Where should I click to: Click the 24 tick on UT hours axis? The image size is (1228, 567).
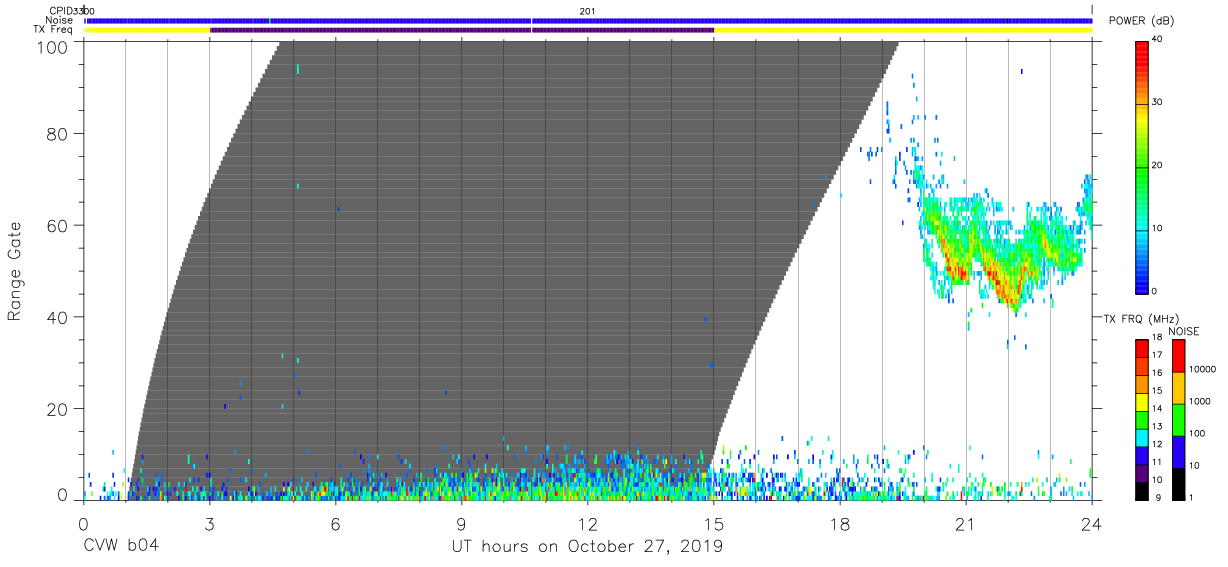(1092, 523)
